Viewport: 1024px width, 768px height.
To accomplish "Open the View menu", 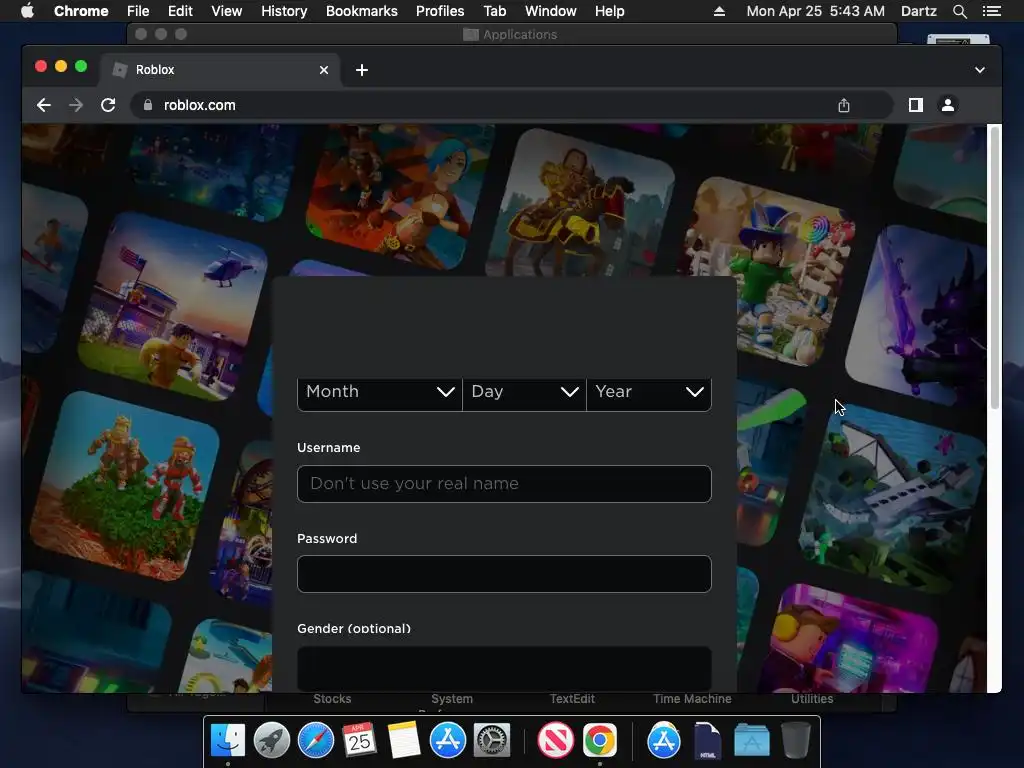I will tap(227, 11).
